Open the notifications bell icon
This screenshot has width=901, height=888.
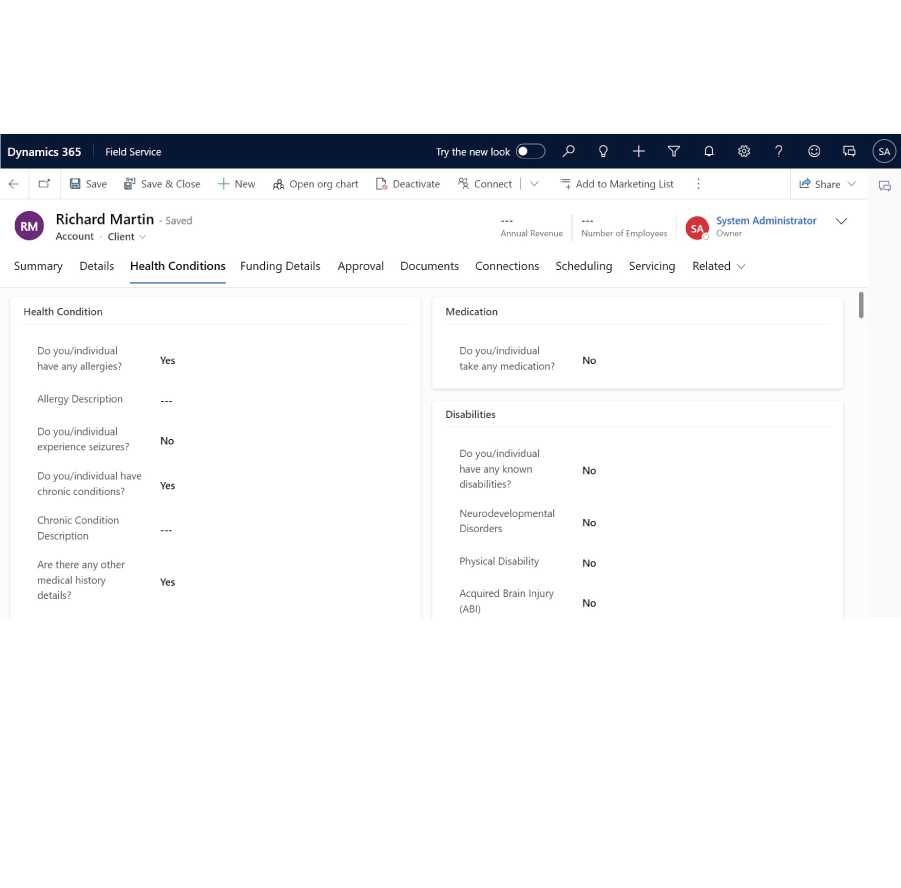click(x=709, y=151)
